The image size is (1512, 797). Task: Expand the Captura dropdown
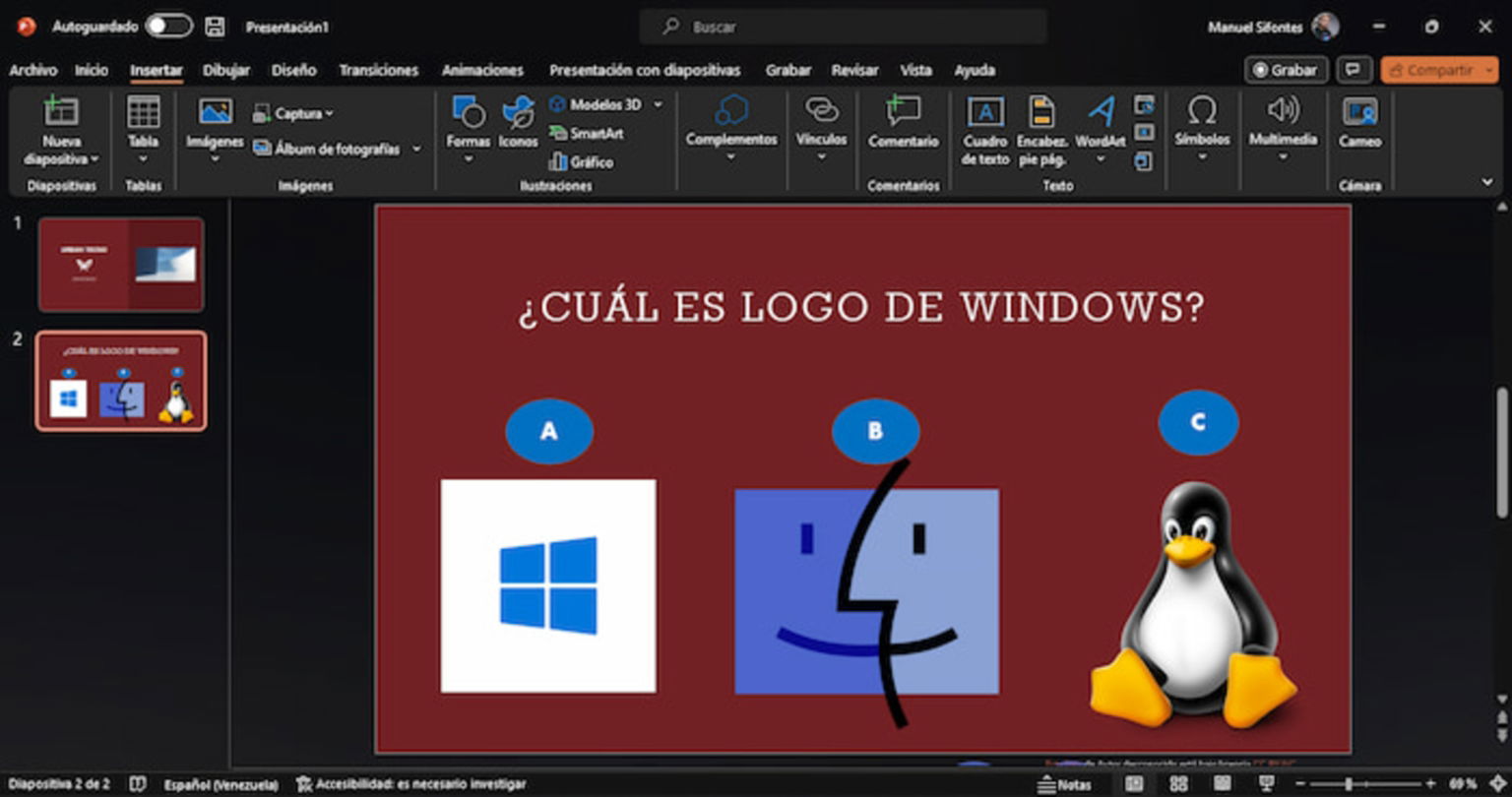tap(329, 114)
